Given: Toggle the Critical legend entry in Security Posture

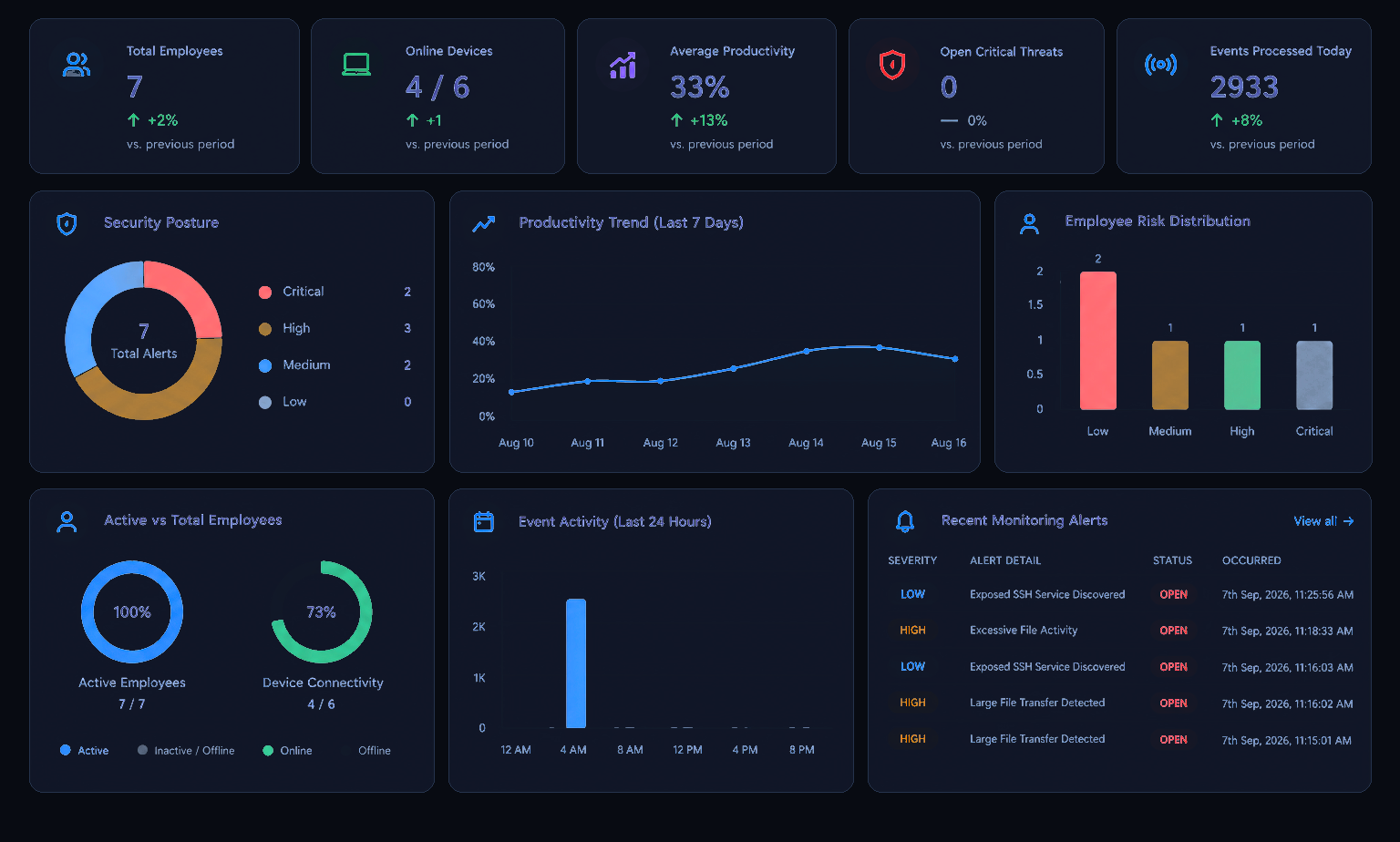Looking at the screenshot, I should [x=335, y=292].
